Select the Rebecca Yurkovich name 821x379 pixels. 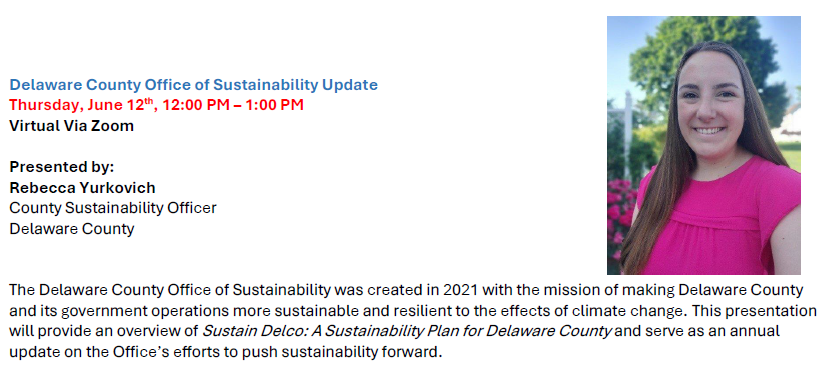(x=82, y=187)
